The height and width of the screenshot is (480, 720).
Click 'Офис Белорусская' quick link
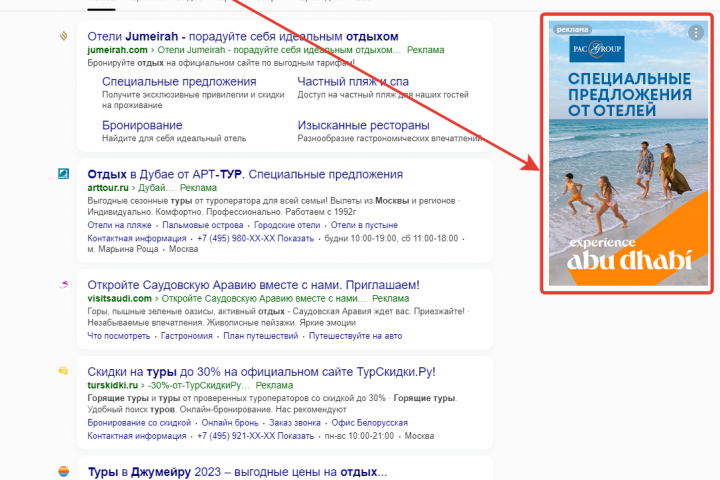tap(370, 423)
